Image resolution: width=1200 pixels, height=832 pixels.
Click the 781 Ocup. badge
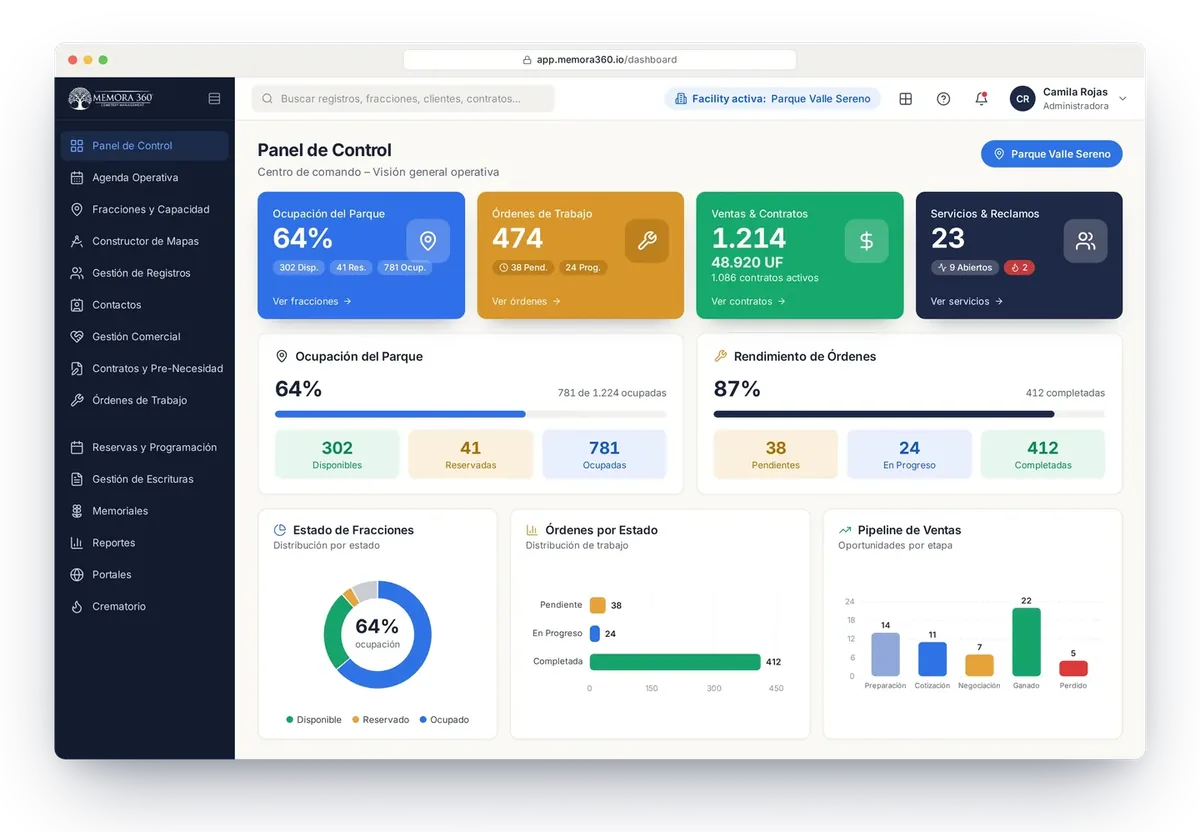pos(405,268)
